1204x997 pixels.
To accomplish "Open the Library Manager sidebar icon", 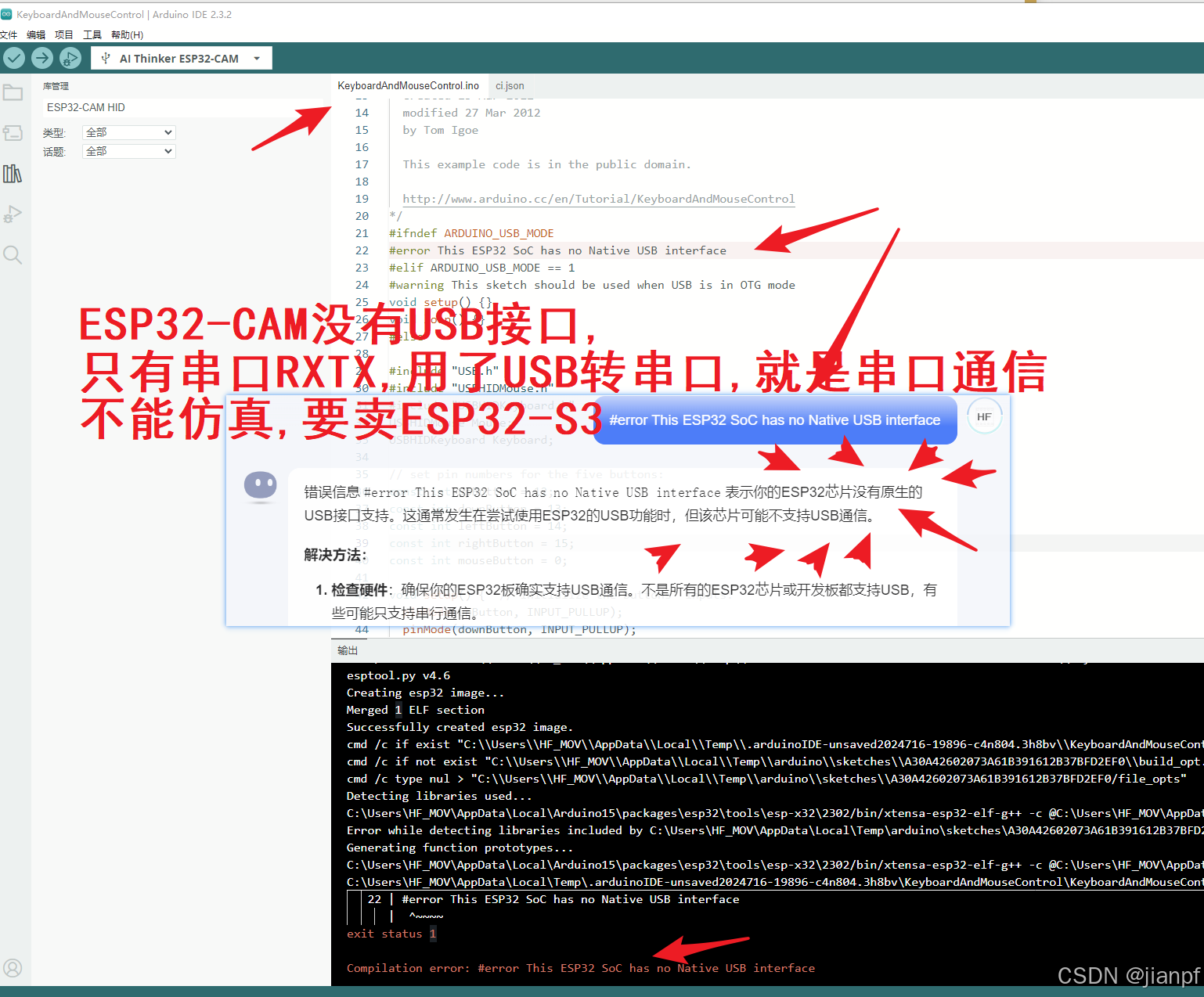I will (13, 174).
